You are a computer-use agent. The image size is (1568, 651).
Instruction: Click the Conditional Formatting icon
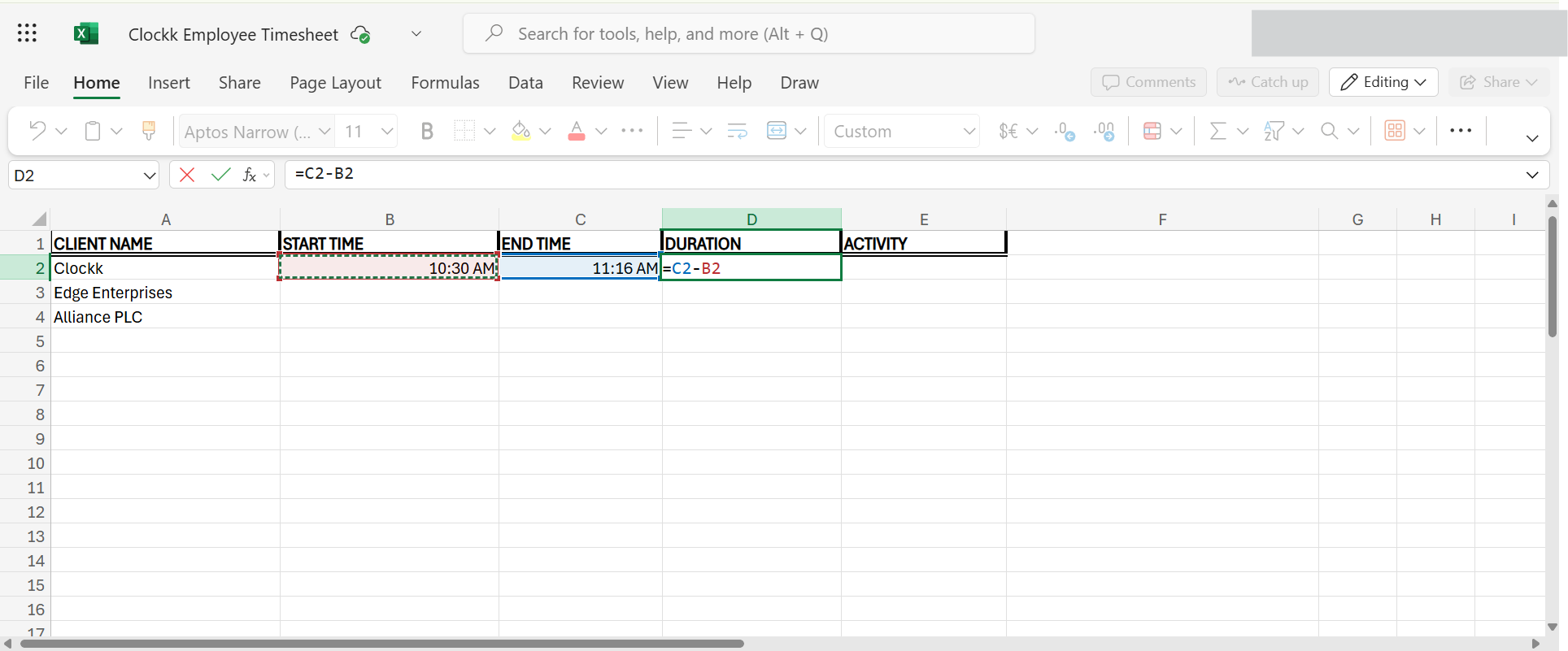coord(1152,131)
